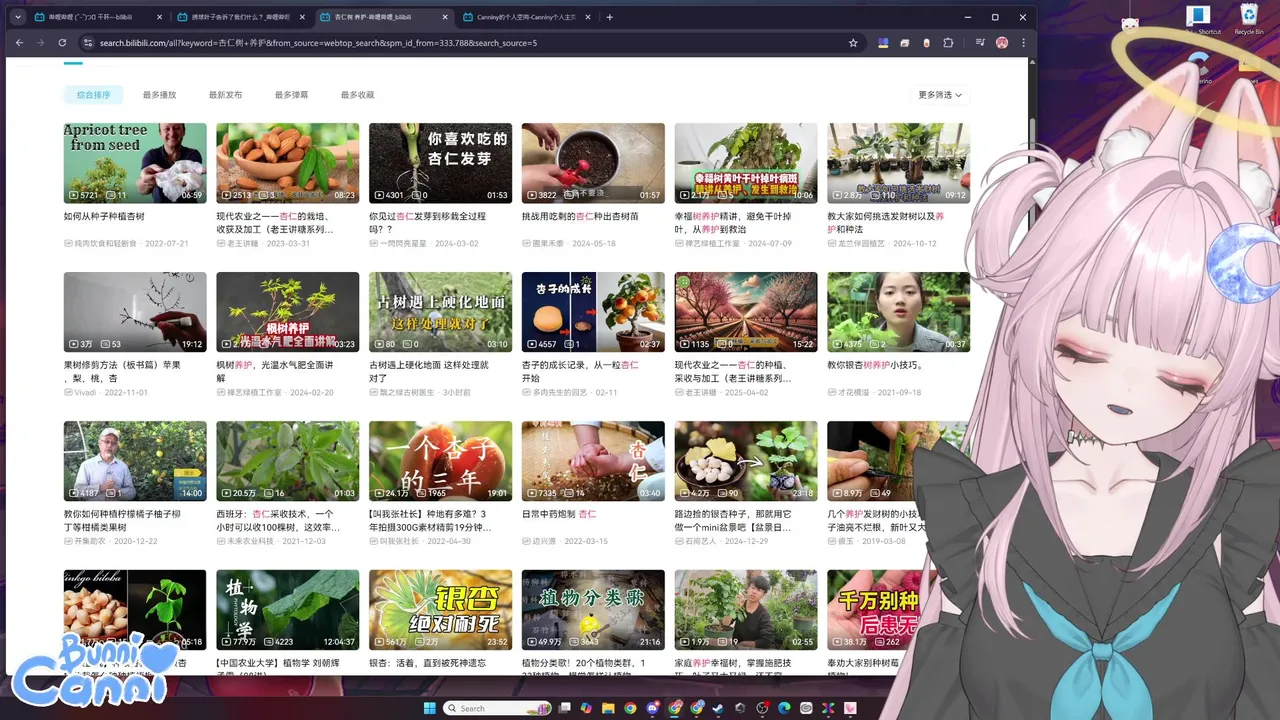Open the 'Apricot tree from seed' video thumbnail
The height and width of the screenshot is (720, 1280).
point(135,163)
